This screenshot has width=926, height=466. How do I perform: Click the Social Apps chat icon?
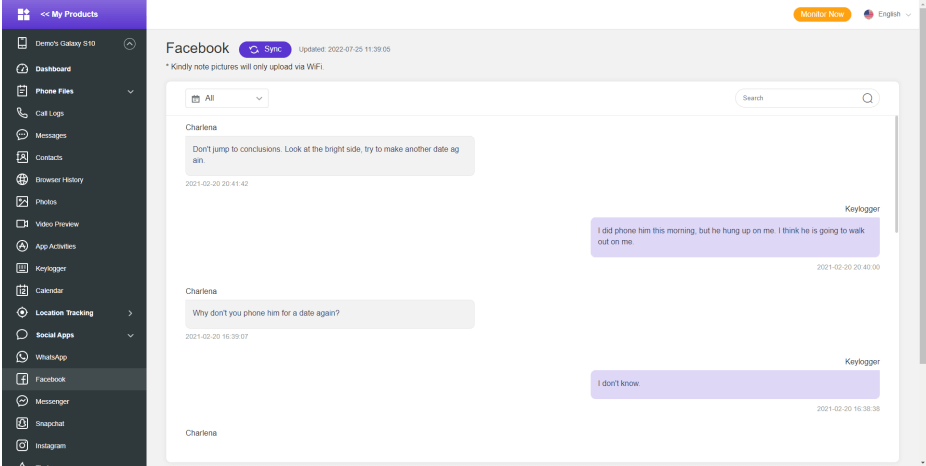(x=22, y=335)
